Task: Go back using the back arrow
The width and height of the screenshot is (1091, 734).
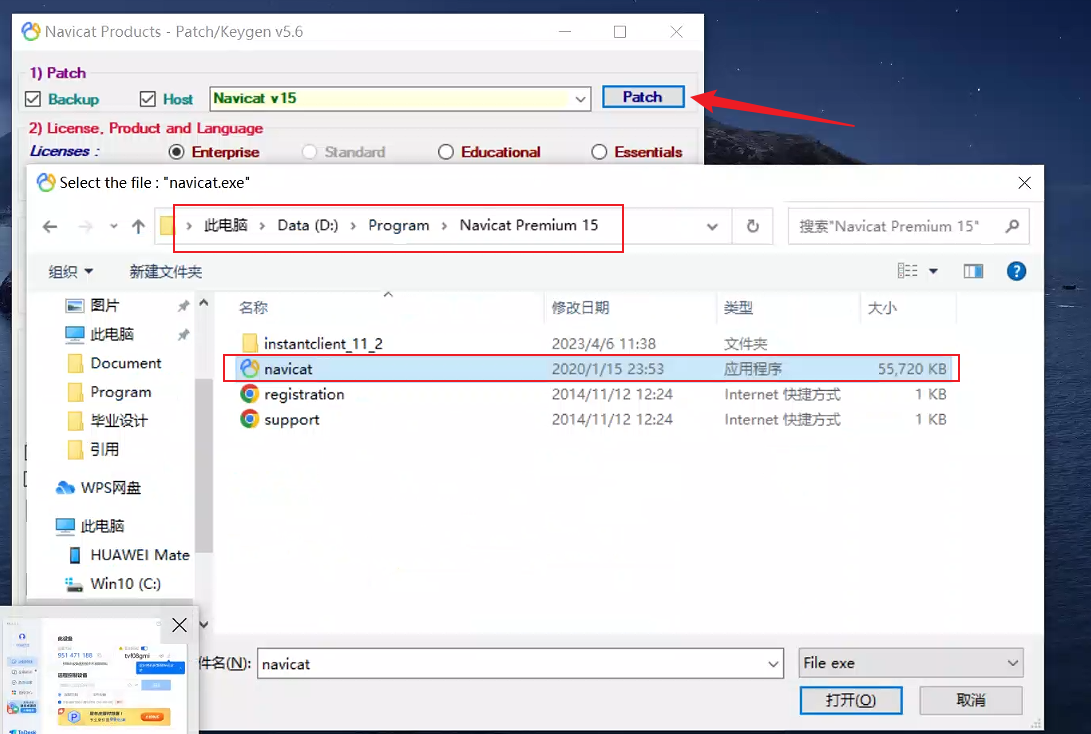Action: pos(50,226)
